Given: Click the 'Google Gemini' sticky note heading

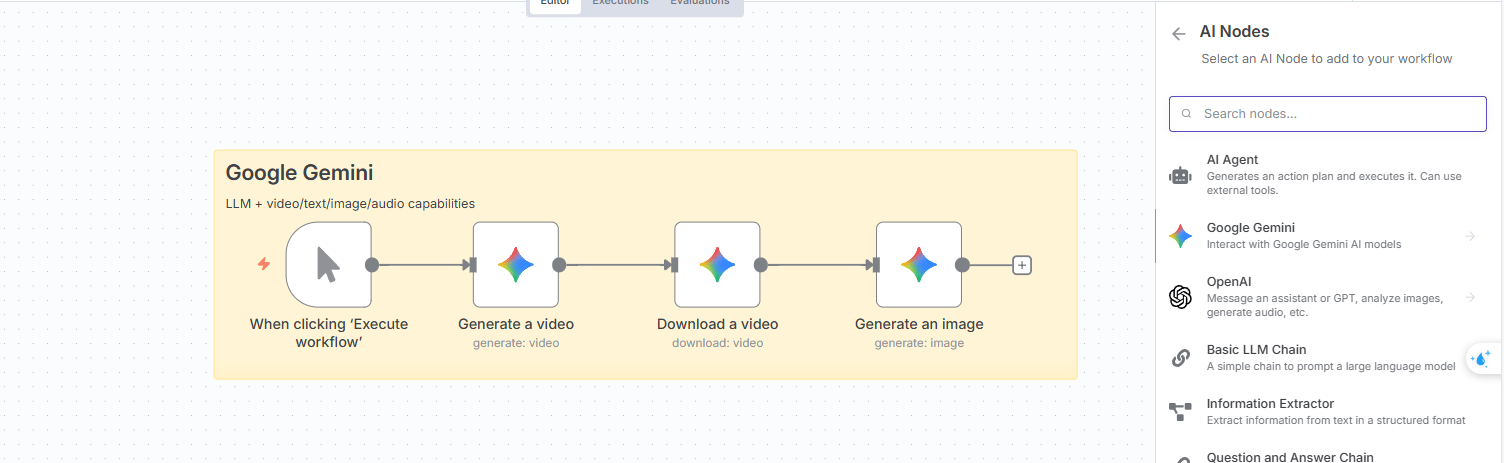Looking at the screenshot, I should tap(300, 173).
